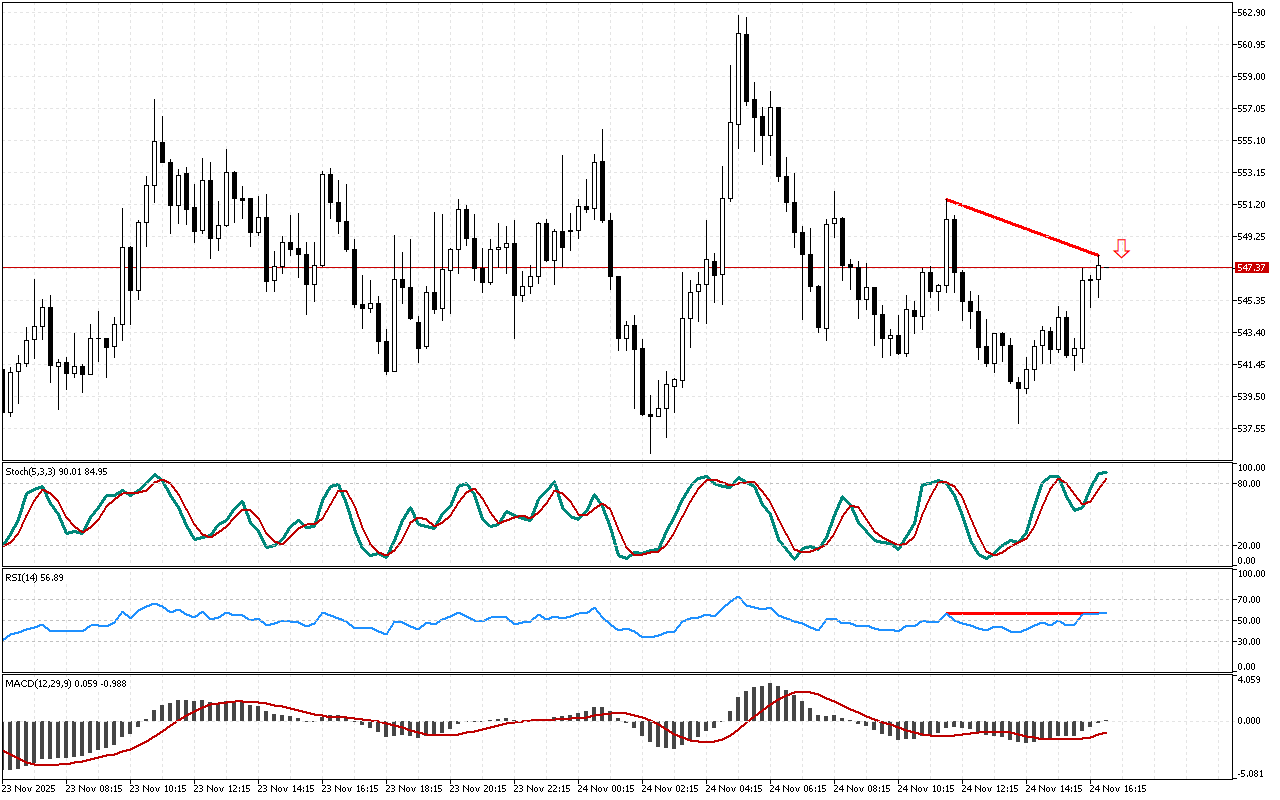Select the red descending trendline on price chart

1022,228
